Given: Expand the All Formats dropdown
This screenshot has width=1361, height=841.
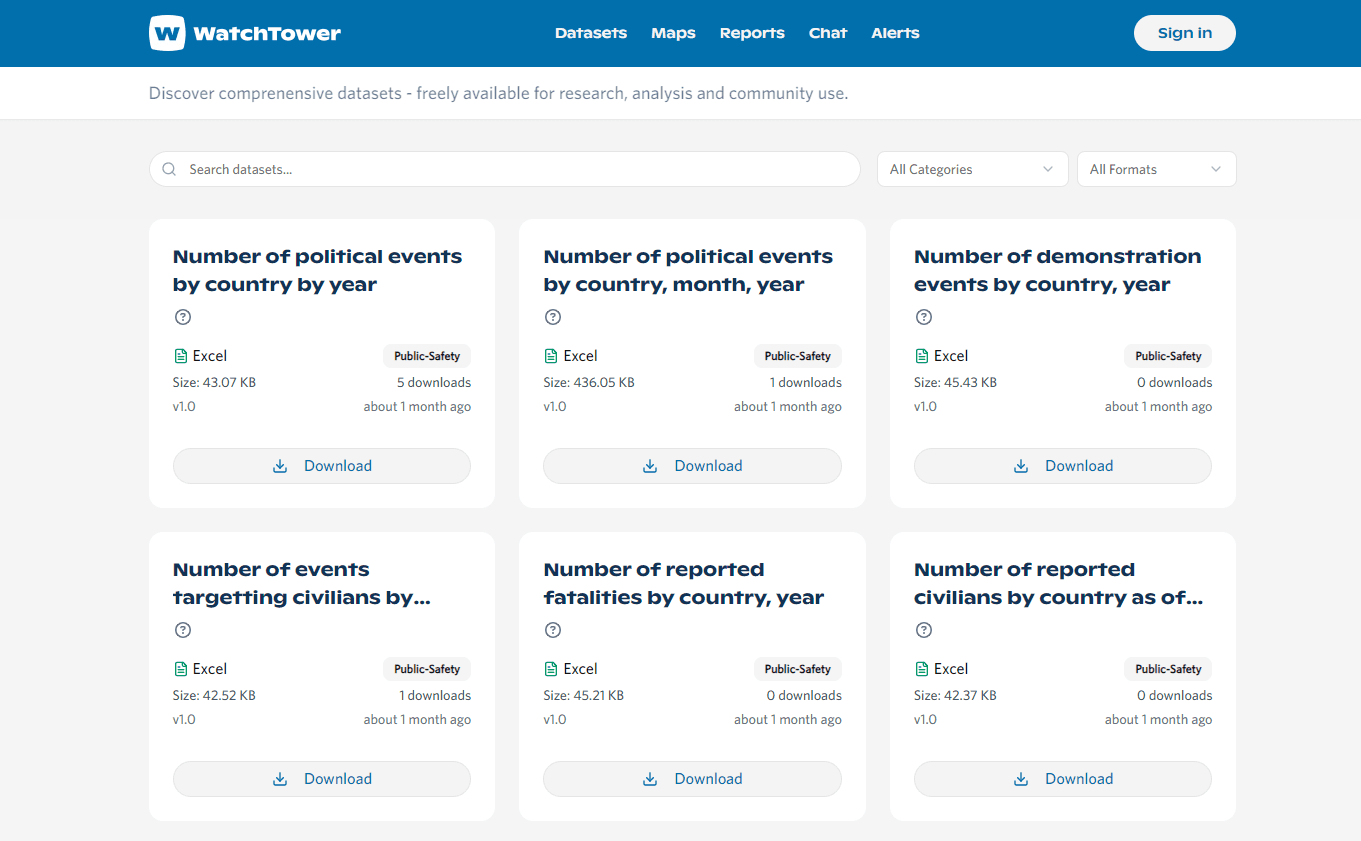Looking at the screenshot, I should [1155, 170].
